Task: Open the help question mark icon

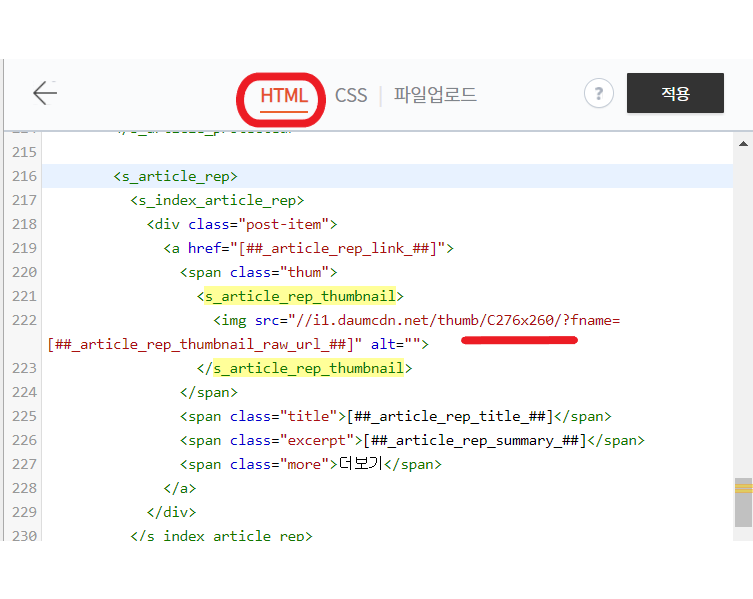Action: [598, 93]
